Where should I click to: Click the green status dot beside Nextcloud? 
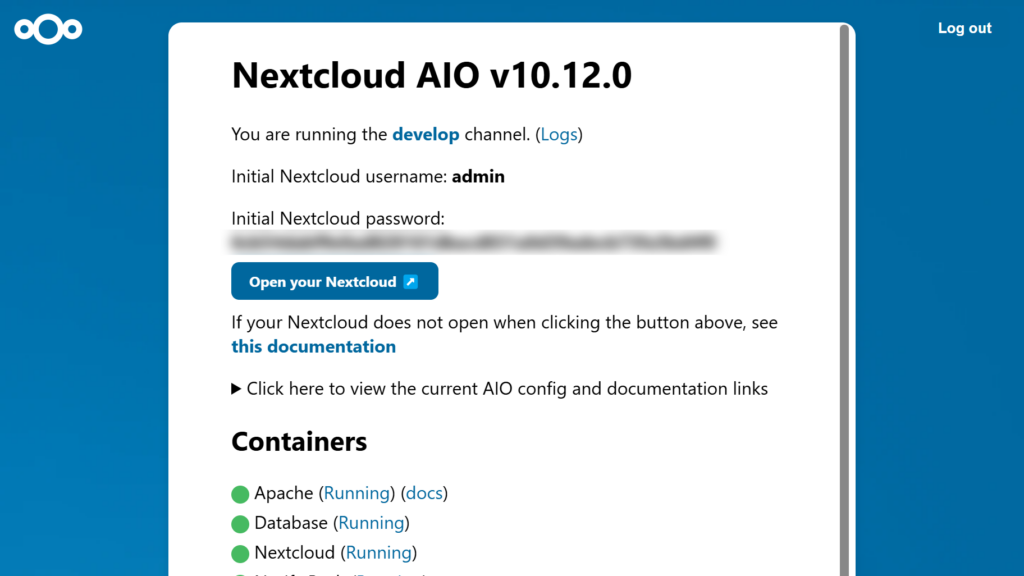(x=239, y=553)
